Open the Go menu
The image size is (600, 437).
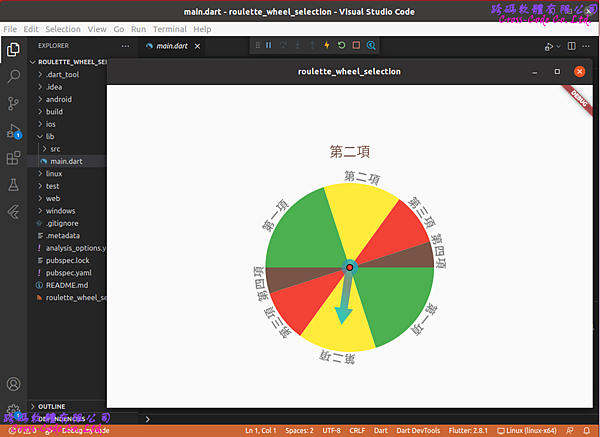click(119, 29)
